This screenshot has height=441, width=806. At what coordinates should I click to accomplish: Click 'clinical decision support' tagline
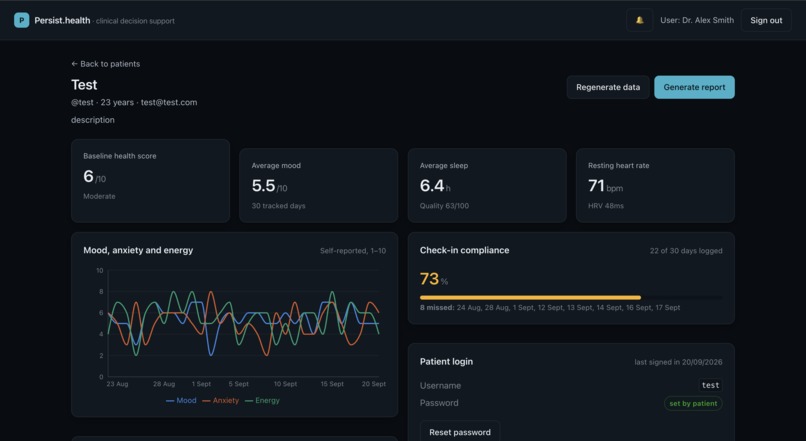click(135, 21)
